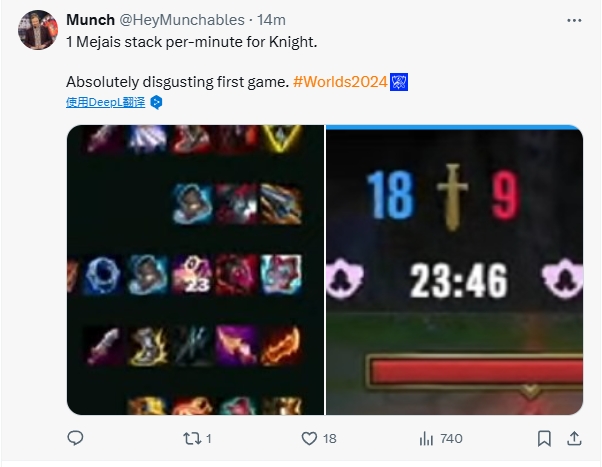The height and width of the screenshot is (467, 602).
Task: Click the tweet text about Mejais stack
Action: point(192,42)
